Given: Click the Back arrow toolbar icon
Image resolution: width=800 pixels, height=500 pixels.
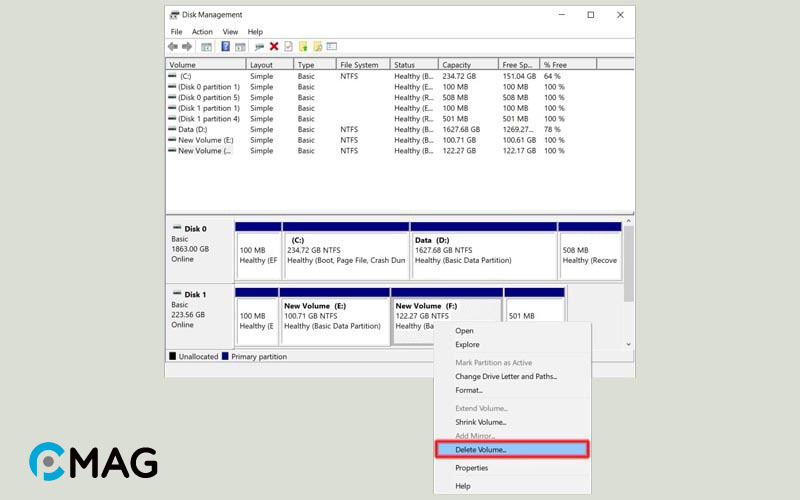Looking at the screenshot, I should (173, 47).
